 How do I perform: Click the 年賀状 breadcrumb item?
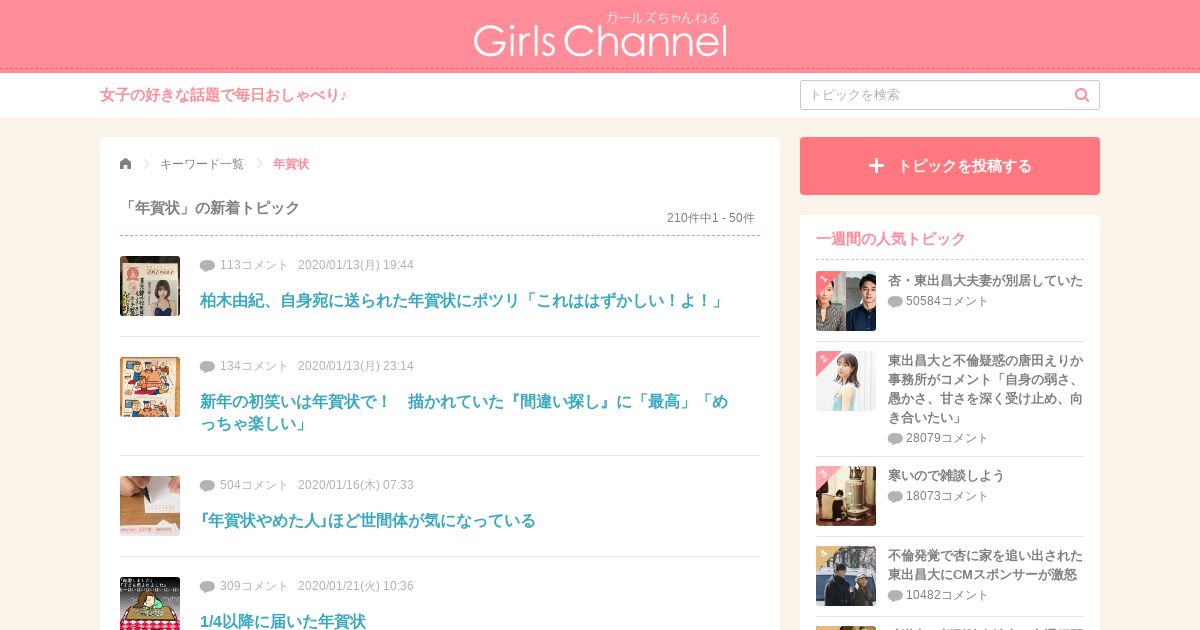pyautogui.click(x=291, y=164)
